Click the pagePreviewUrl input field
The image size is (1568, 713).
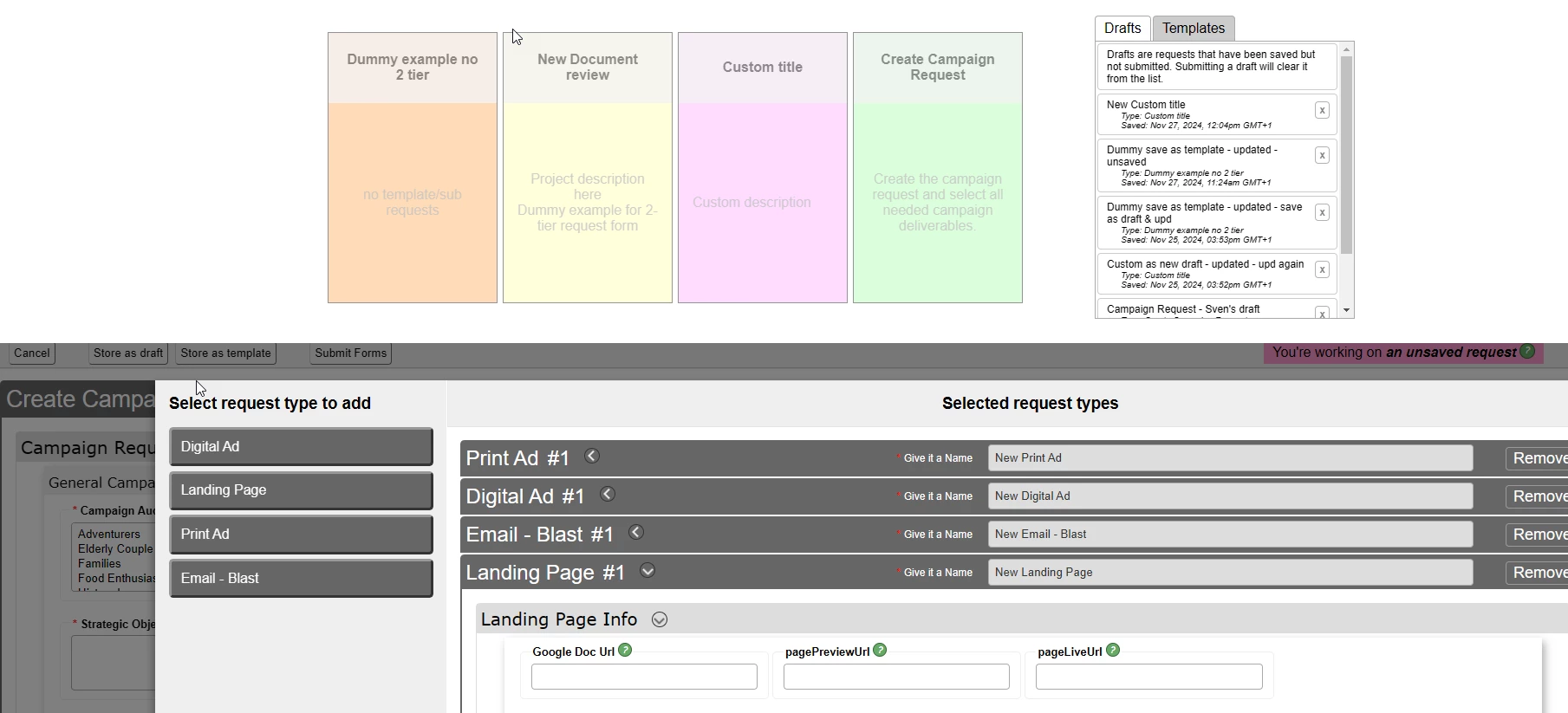coord(896,677)
